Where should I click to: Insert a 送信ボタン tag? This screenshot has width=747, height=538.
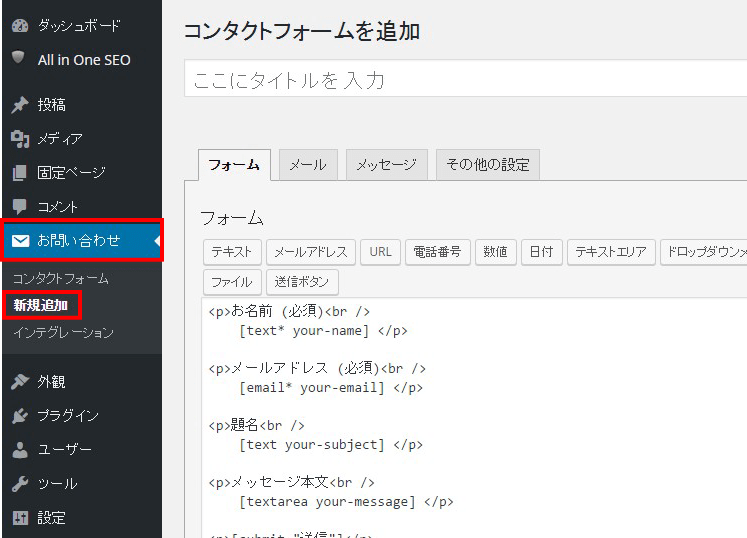302,282
